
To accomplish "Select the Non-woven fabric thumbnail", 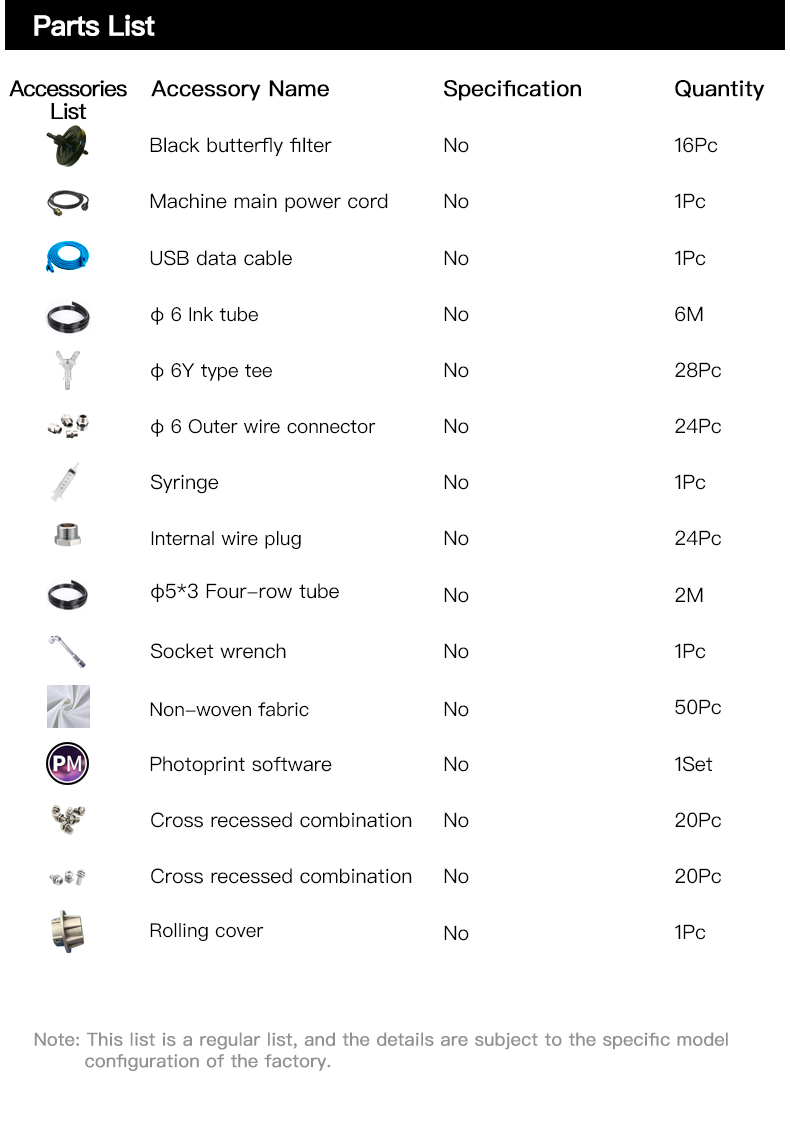I will click(x=68, y=707).
